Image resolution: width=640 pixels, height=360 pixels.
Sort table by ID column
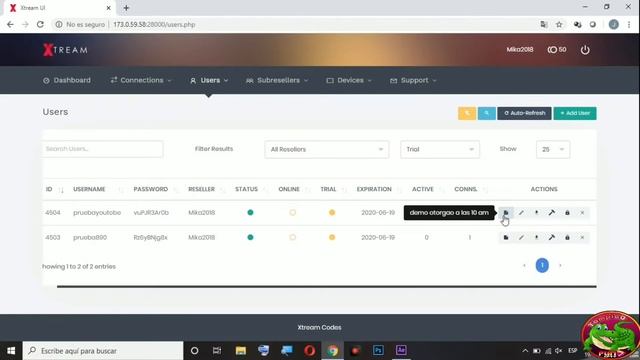(x=54, y=189)
